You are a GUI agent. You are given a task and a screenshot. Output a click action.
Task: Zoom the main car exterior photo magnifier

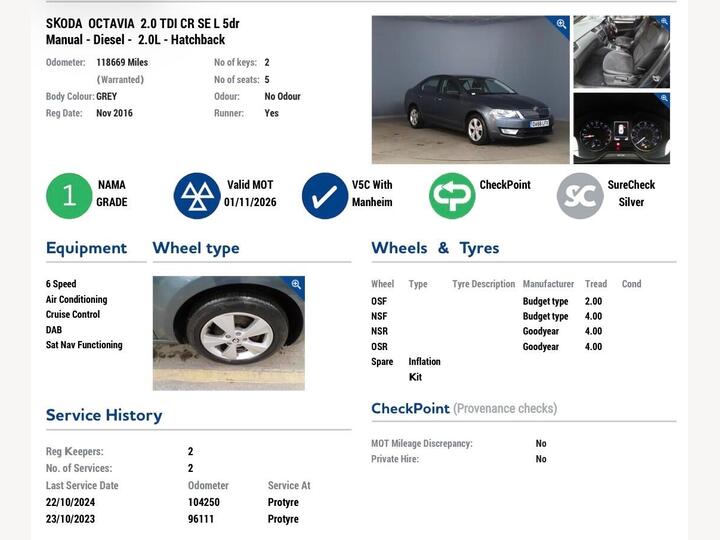point(561,24)
